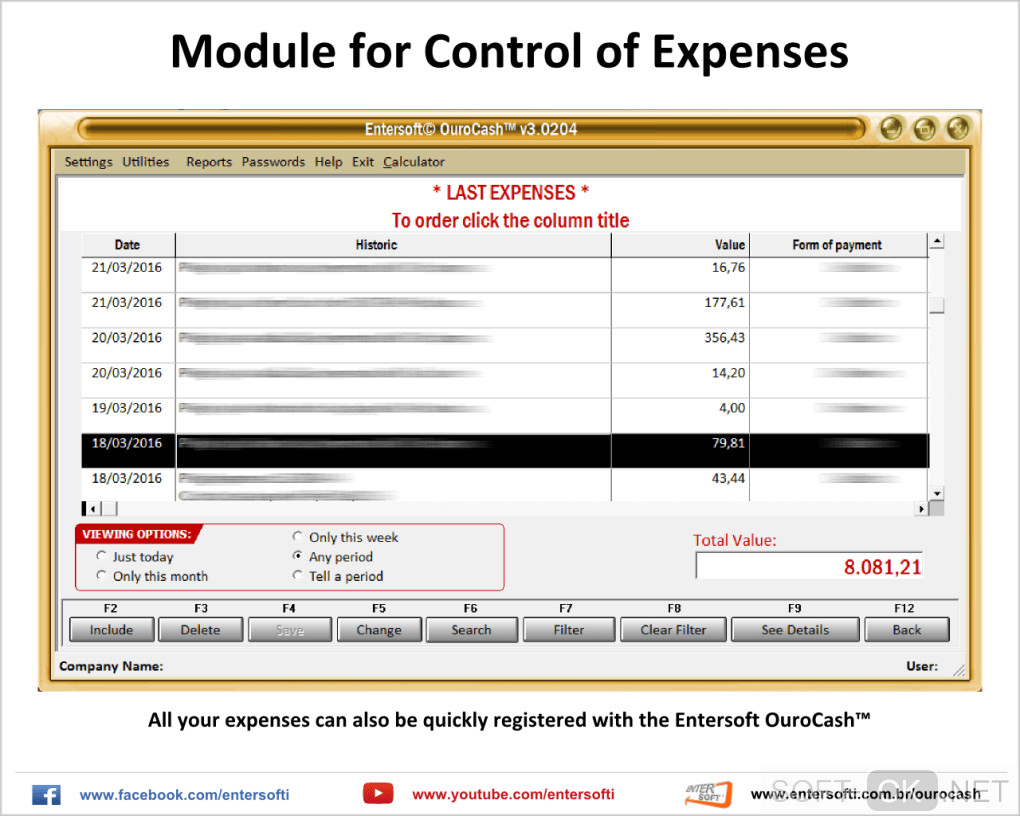
Task: Open the entersofti.com.br/ourocash link
Action: tap(865, 794)
